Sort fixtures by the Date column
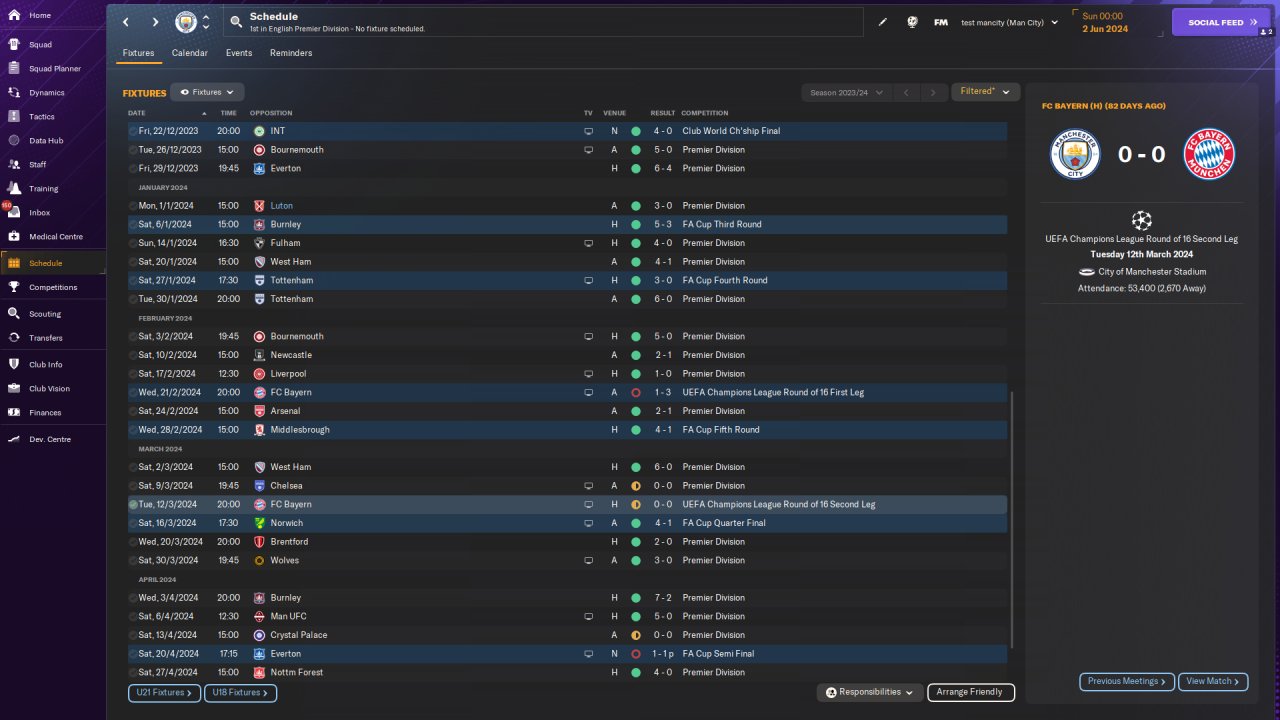The height and width of the screenshot is (720, 1280). [137, 113]
